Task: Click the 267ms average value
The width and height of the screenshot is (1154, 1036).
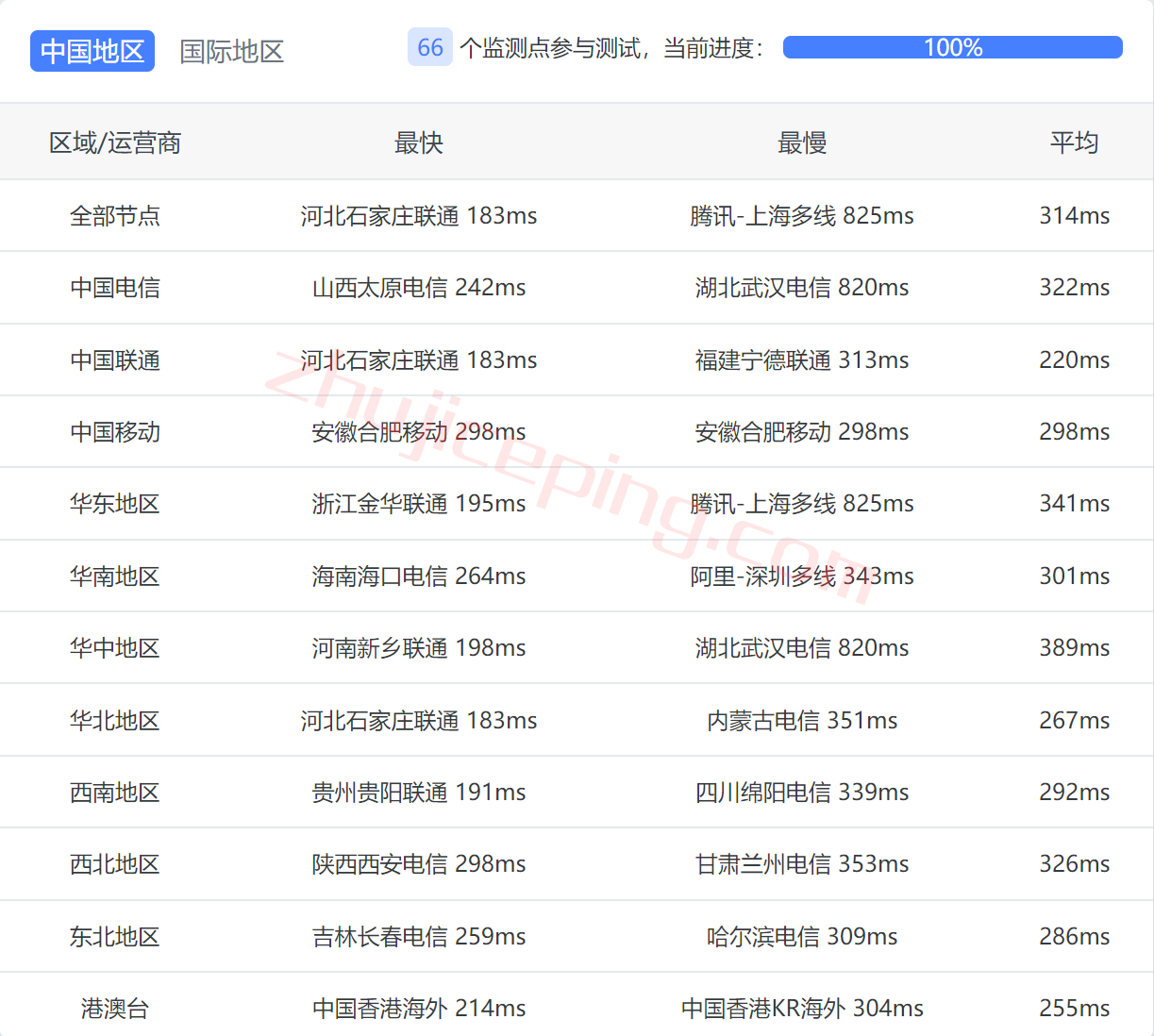Action: tap(1075, 720)
